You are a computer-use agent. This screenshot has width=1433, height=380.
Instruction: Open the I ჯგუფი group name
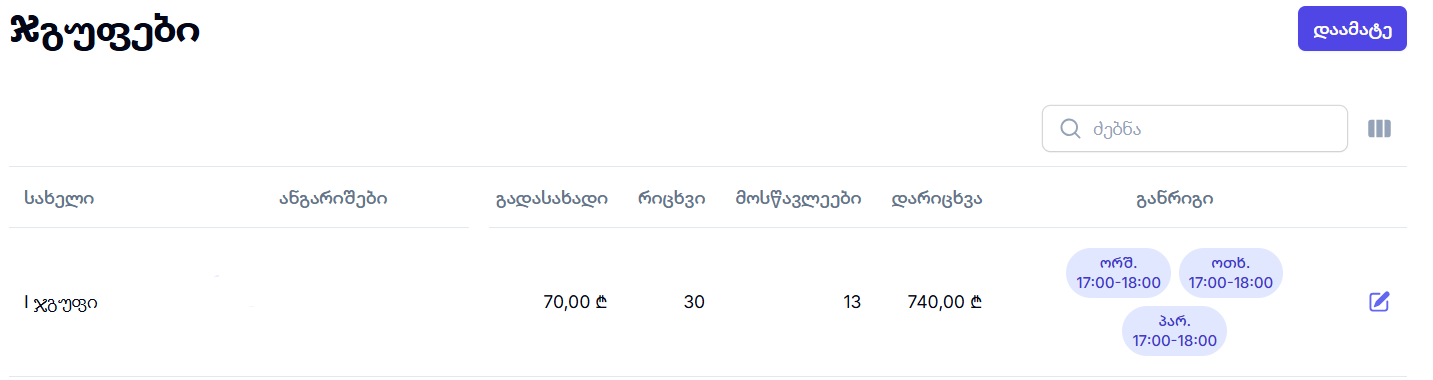click(61, 302)
